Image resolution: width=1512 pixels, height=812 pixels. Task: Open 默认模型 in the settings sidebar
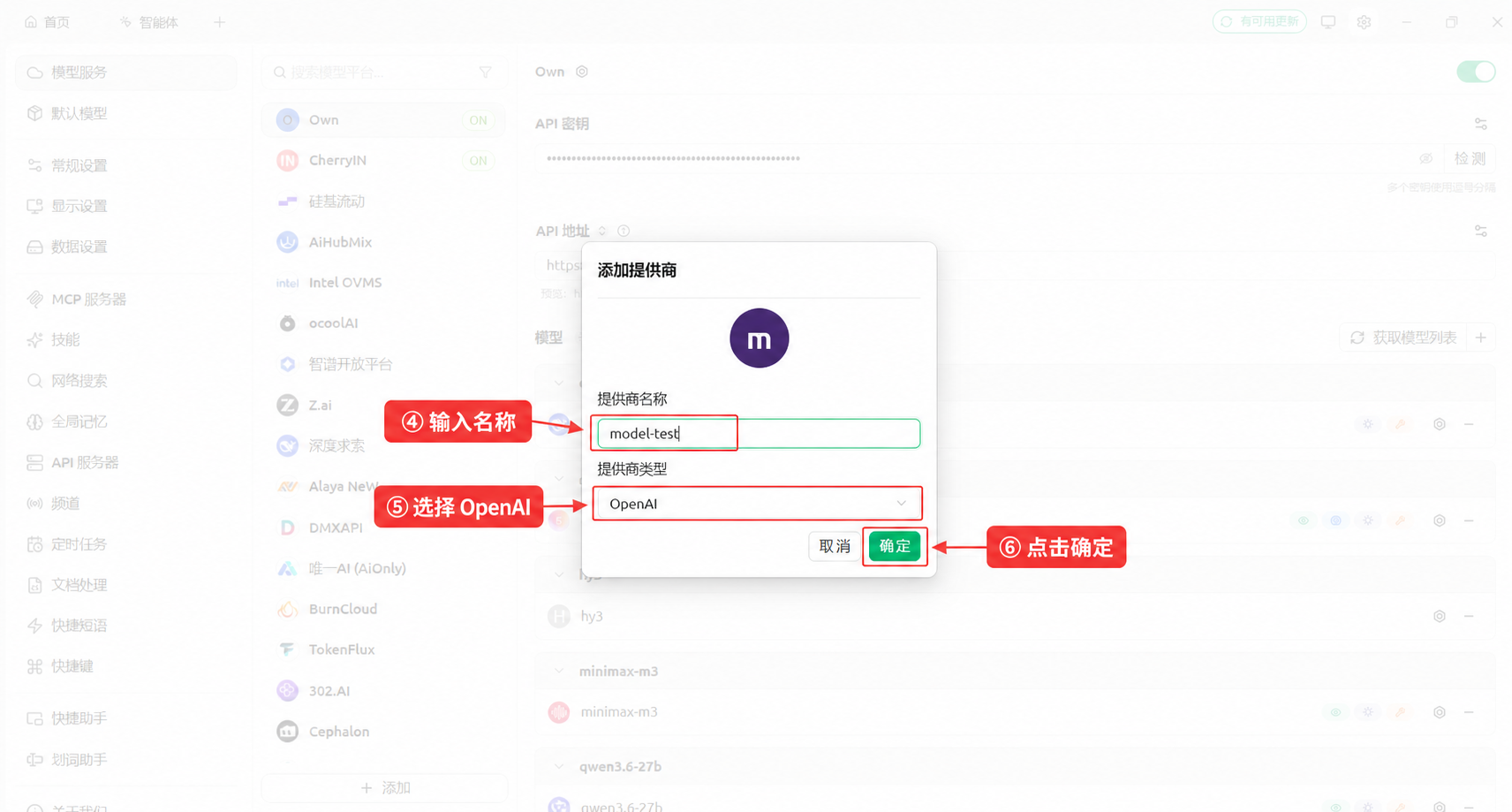[x=126, y=113]
